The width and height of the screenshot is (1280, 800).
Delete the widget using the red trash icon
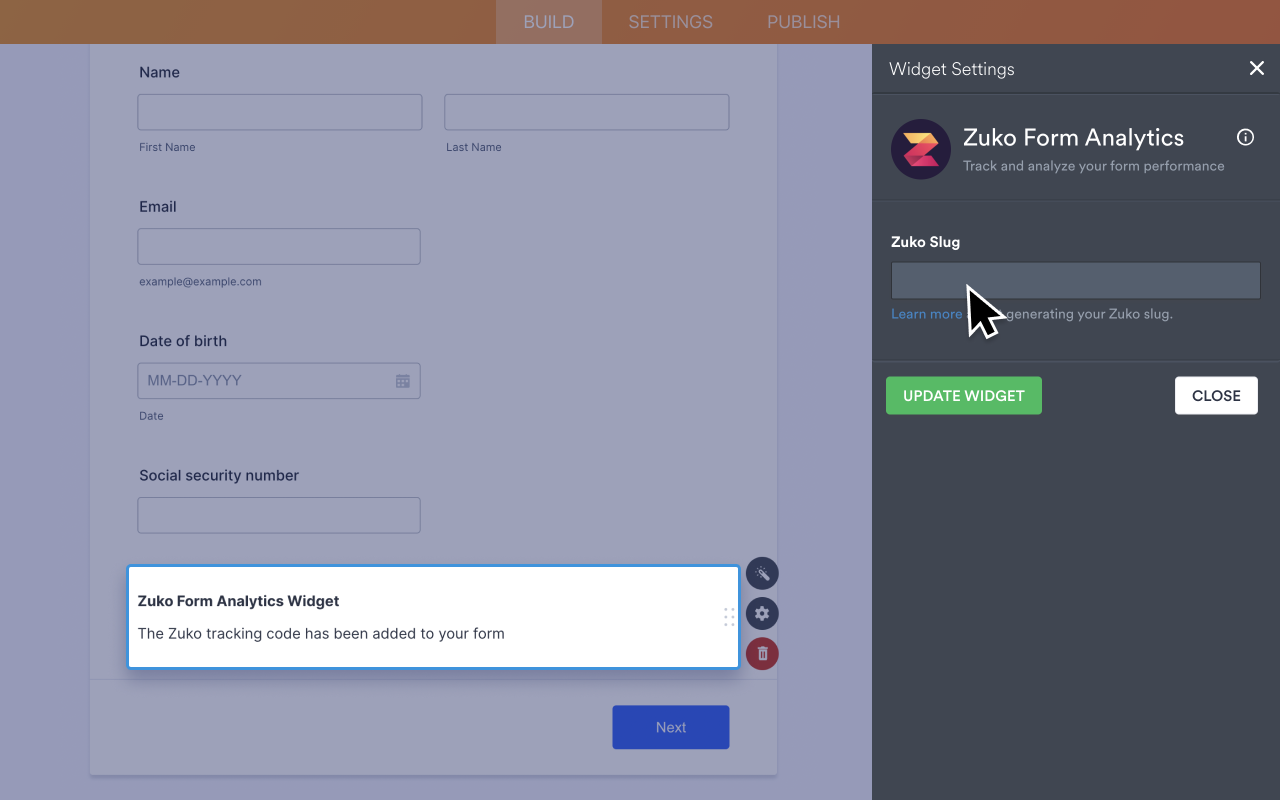(x=761, y=653)
